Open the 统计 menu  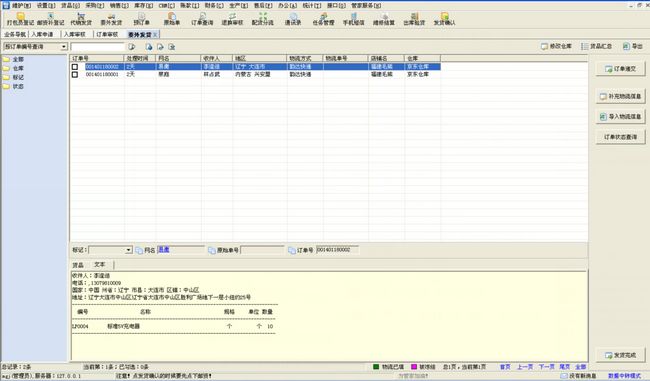[312, 5]
